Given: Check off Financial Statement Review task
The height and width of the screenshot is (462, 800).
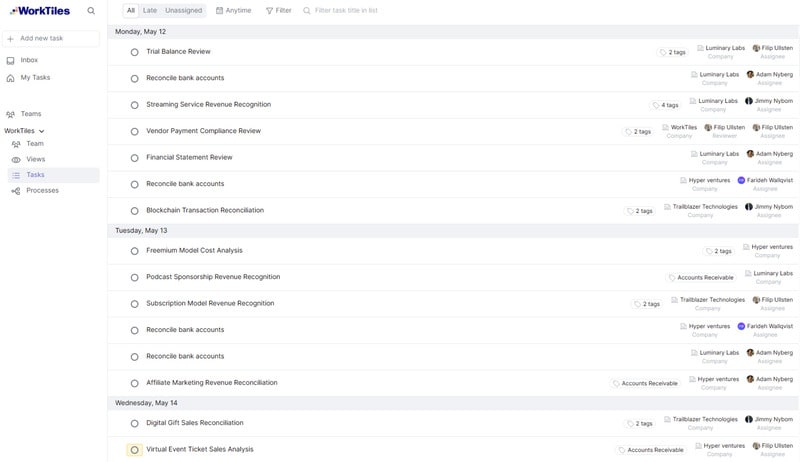Looking at the screenshot, I should pos(134,158).
